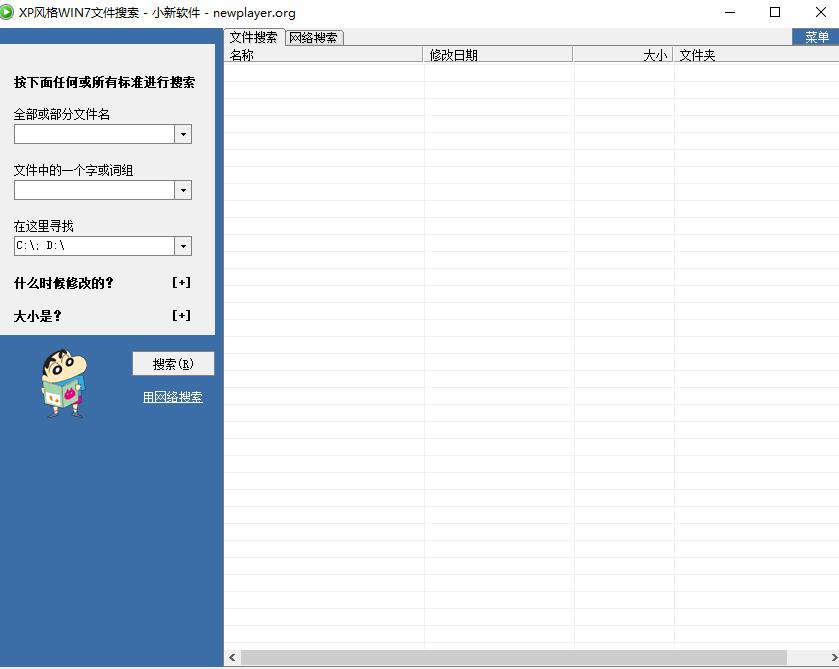839x669 pixels.
Task: Sort by the 文件夹 column header
Action: click(x=756, y=55)
